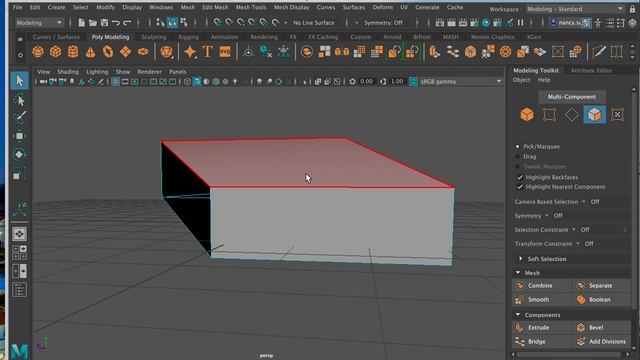Viewport: 640px width, 360px height.
Task: Click the Open scene folder icon
Action: pyautogui.click(x=93, y=23)
